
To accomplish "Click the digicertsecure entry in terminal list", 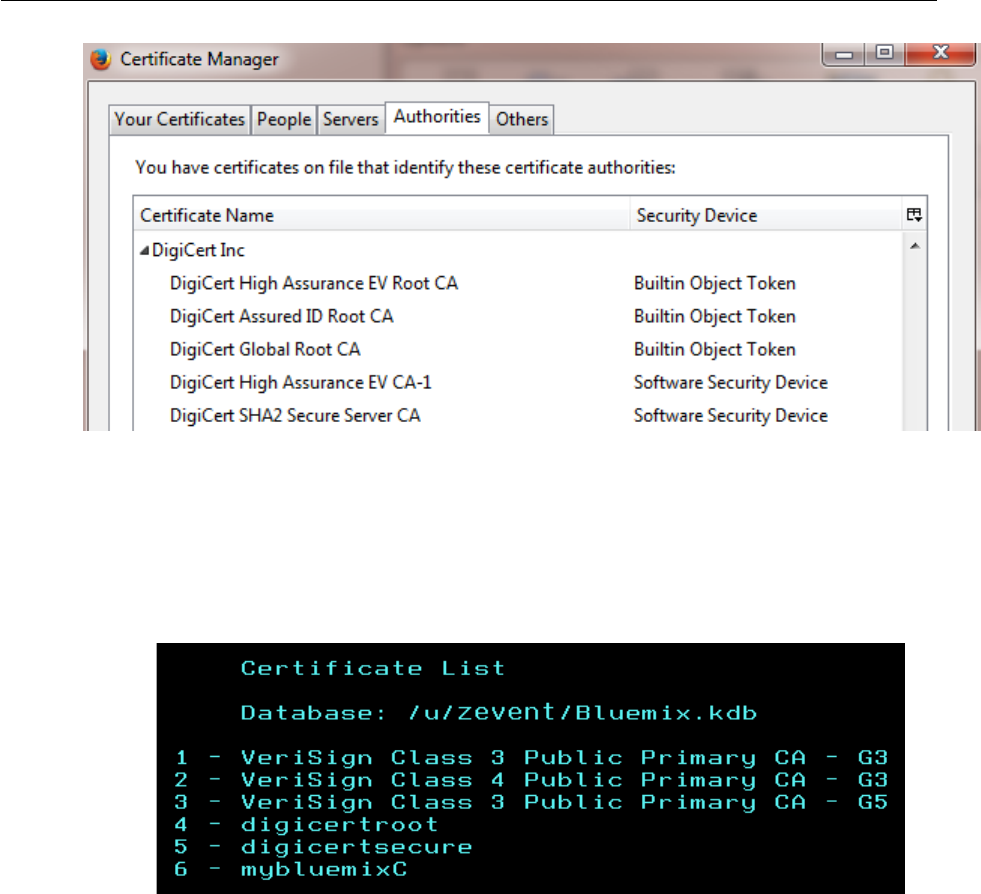I will point(323,847).
